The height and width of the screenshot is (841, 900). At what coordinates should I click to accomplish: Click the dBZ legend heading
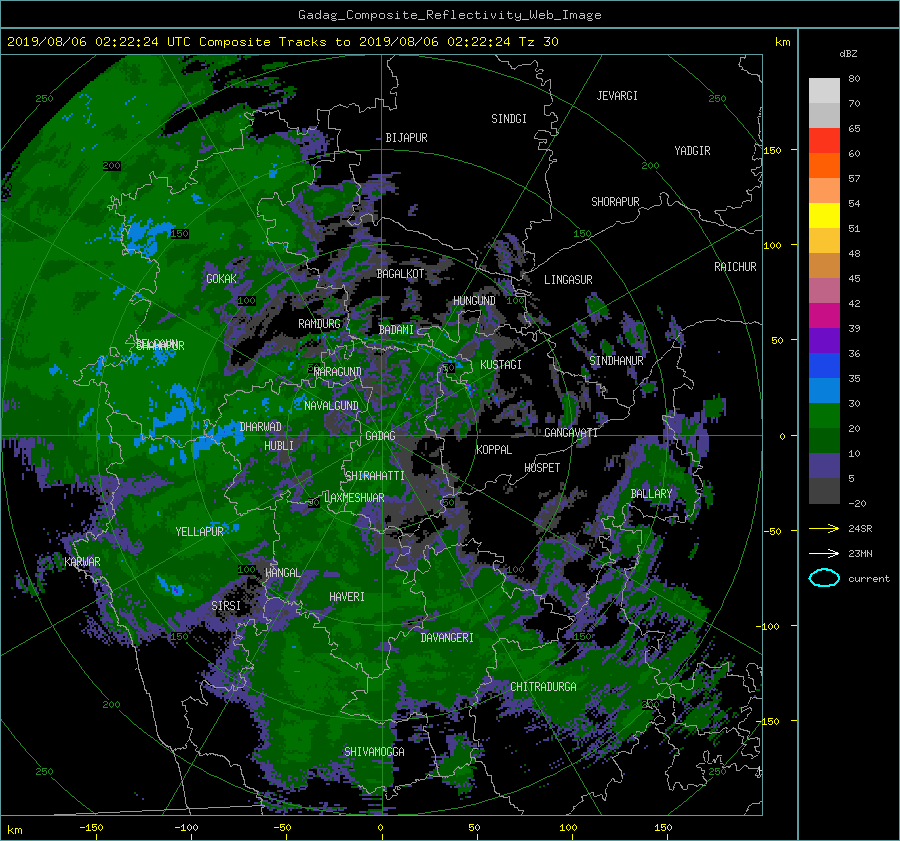(x=848, y=54)
